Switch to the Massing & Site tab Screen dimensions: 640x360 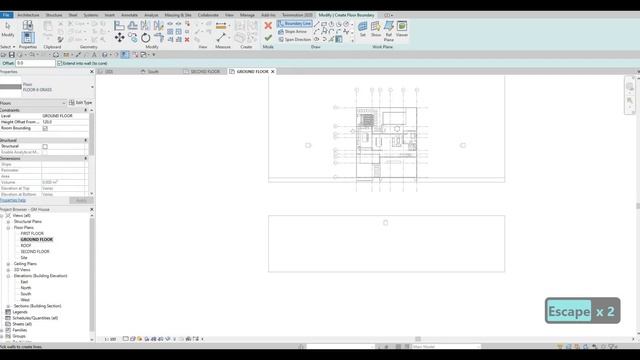[178, 15]
